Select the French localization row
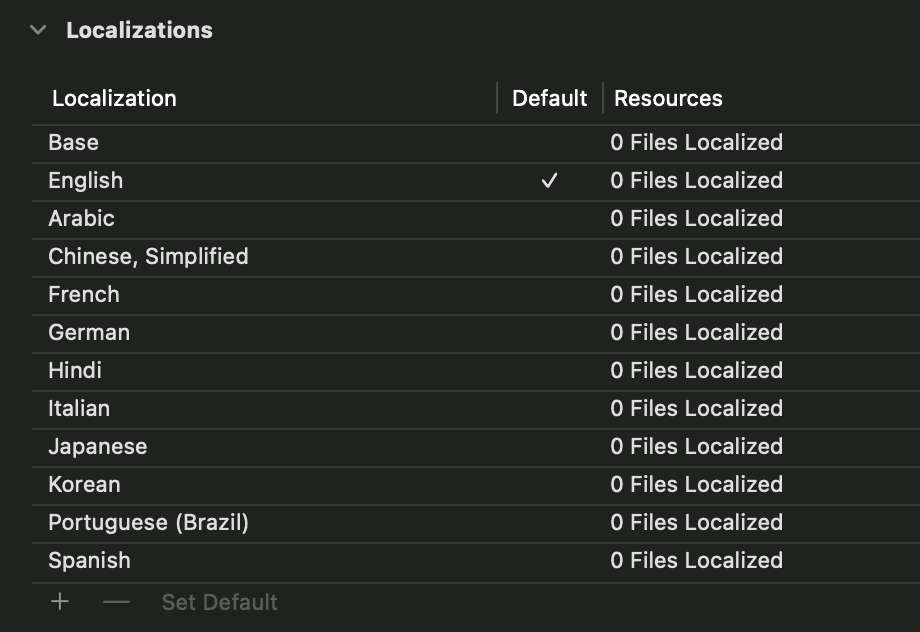Viewport: 920px width, 632px height. pyautogui.click(x=84, y=294)
